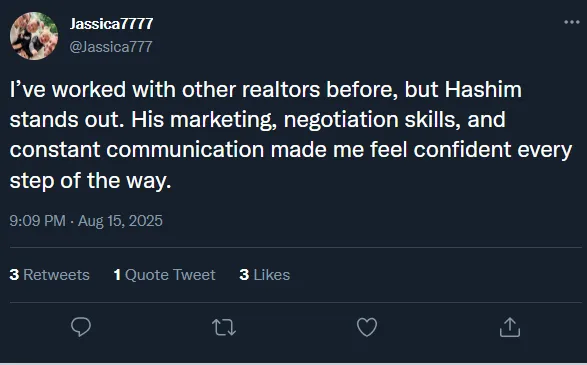
Task: Show who gave the 3 Likes
Action: [x=265, y=275]
